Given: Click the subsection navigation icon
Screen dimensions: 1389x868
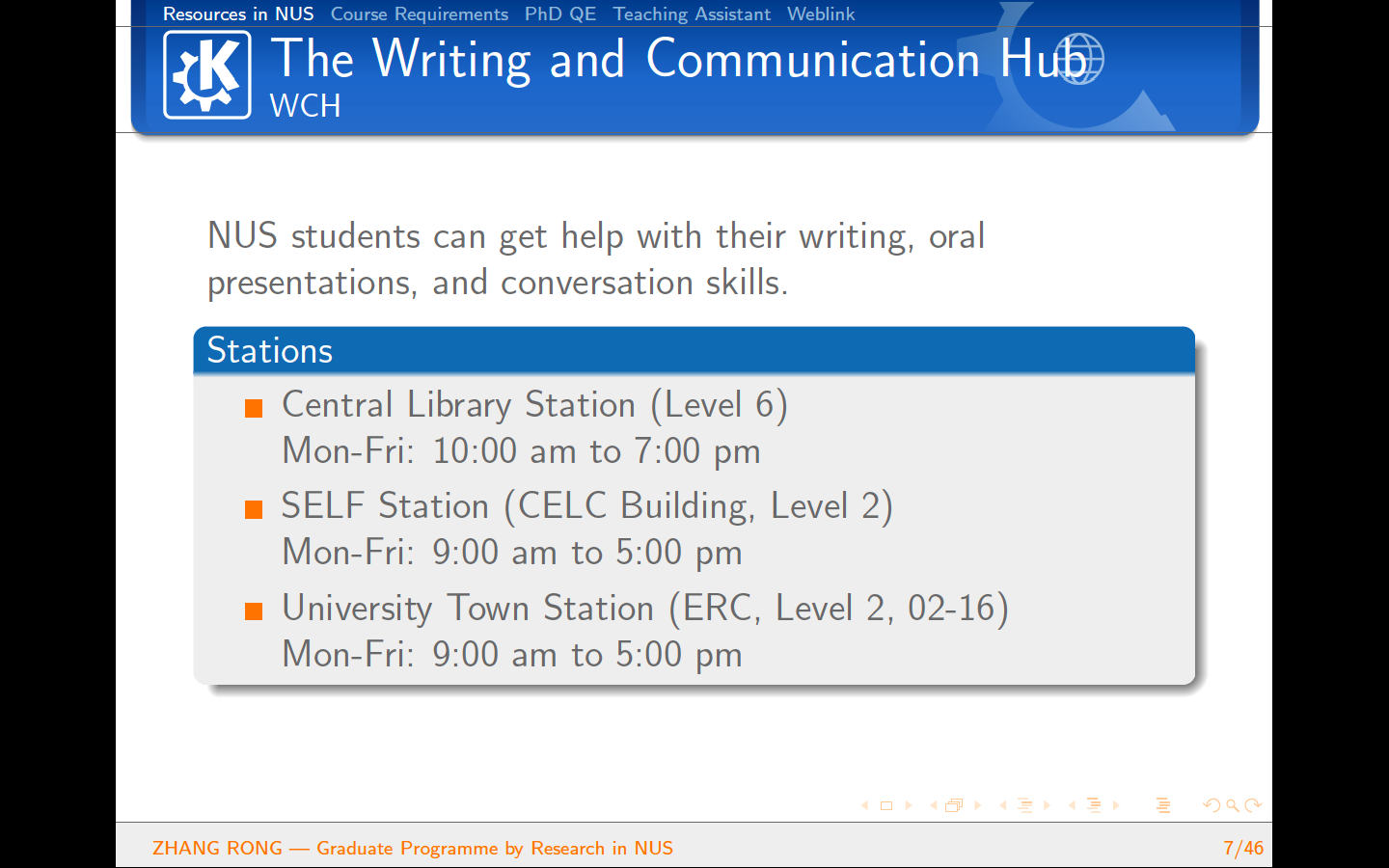Looking at the screenshot, I should click(x=1024, y=805).
